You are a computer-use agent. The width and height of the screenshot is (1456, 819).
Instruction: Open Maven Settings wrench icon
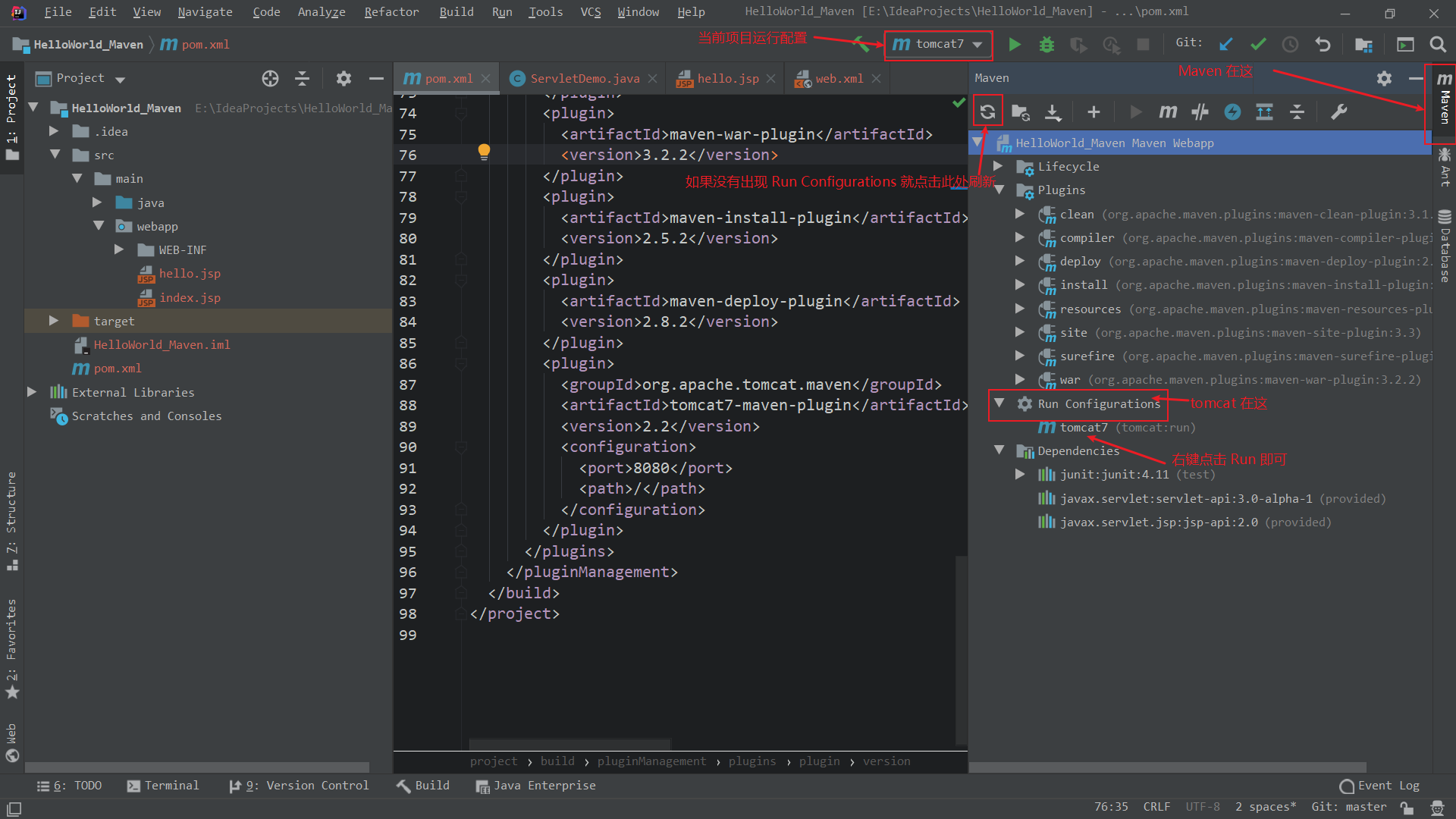coord(1339,112)
